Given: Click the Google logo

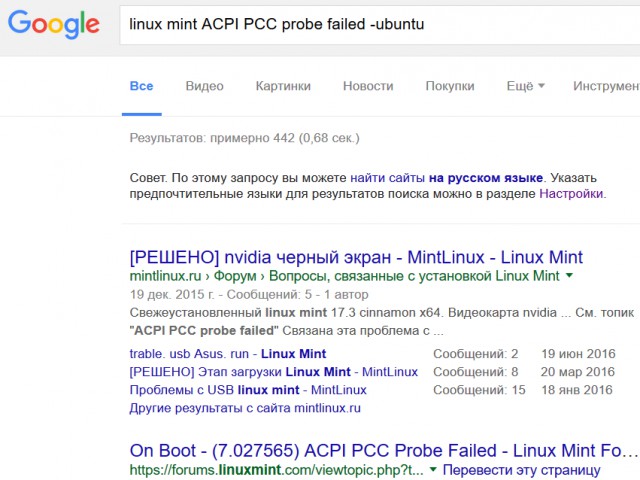Looking at the screenshot, I should [53, 24].
